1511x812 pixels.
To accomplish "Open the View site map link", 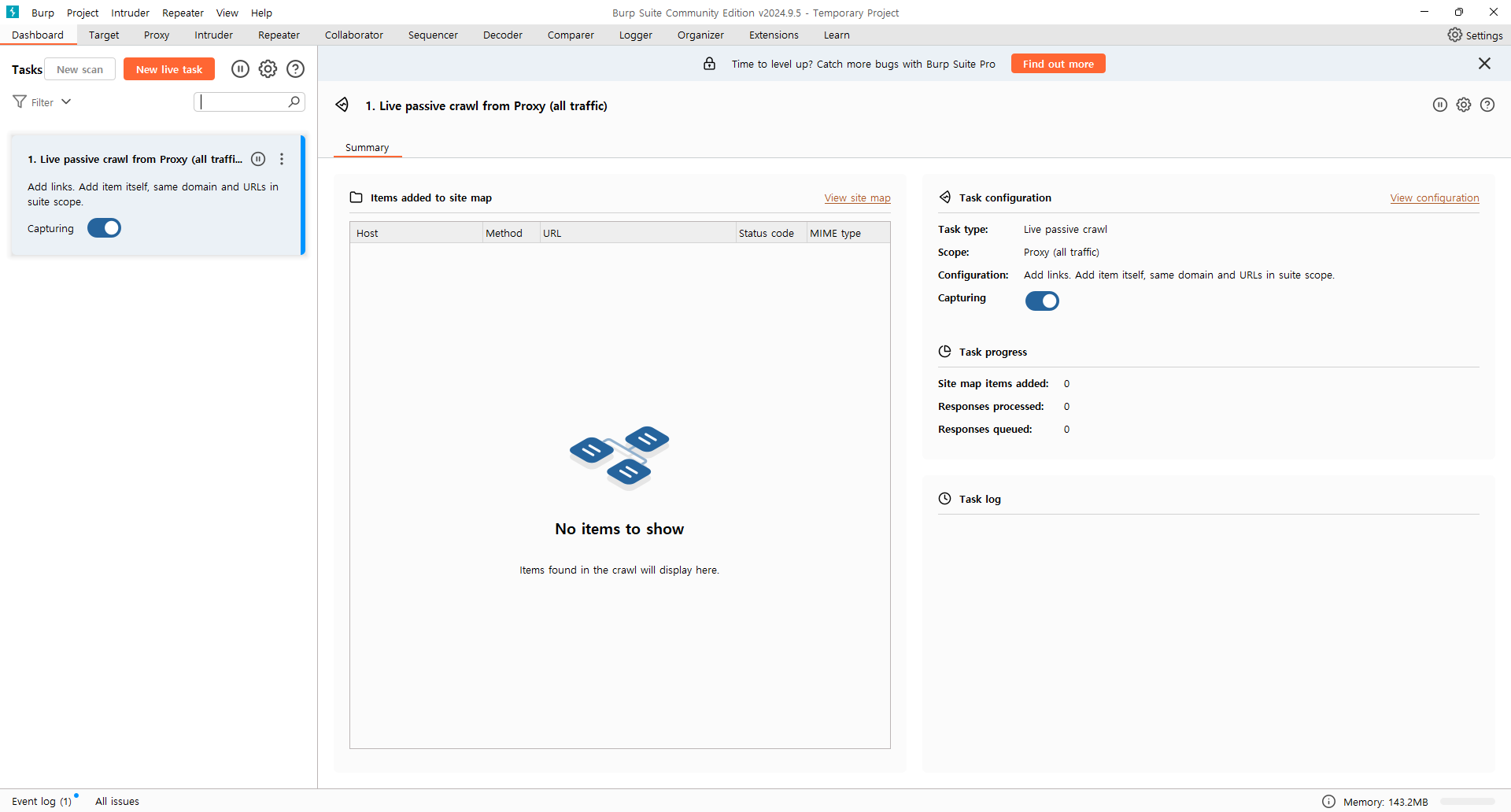I will (858, 198).
